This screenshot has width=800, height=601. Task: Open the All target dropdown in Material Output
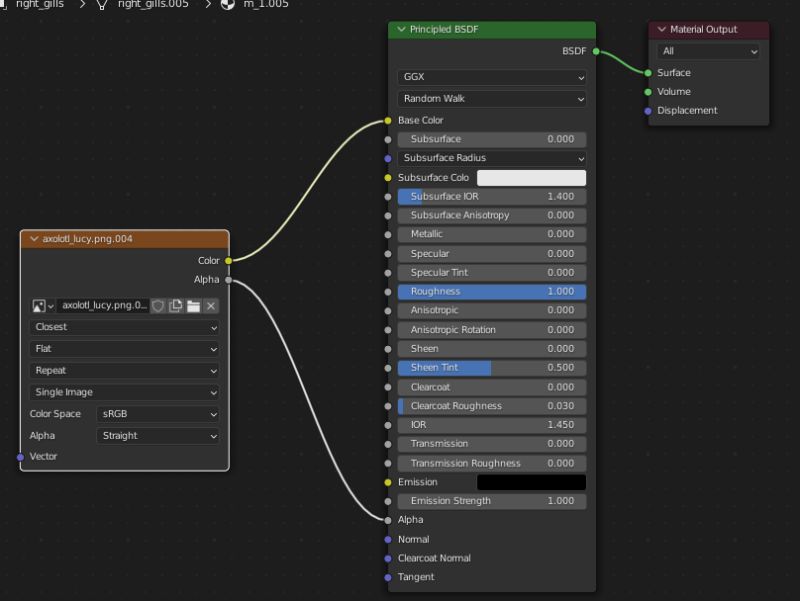708,52
